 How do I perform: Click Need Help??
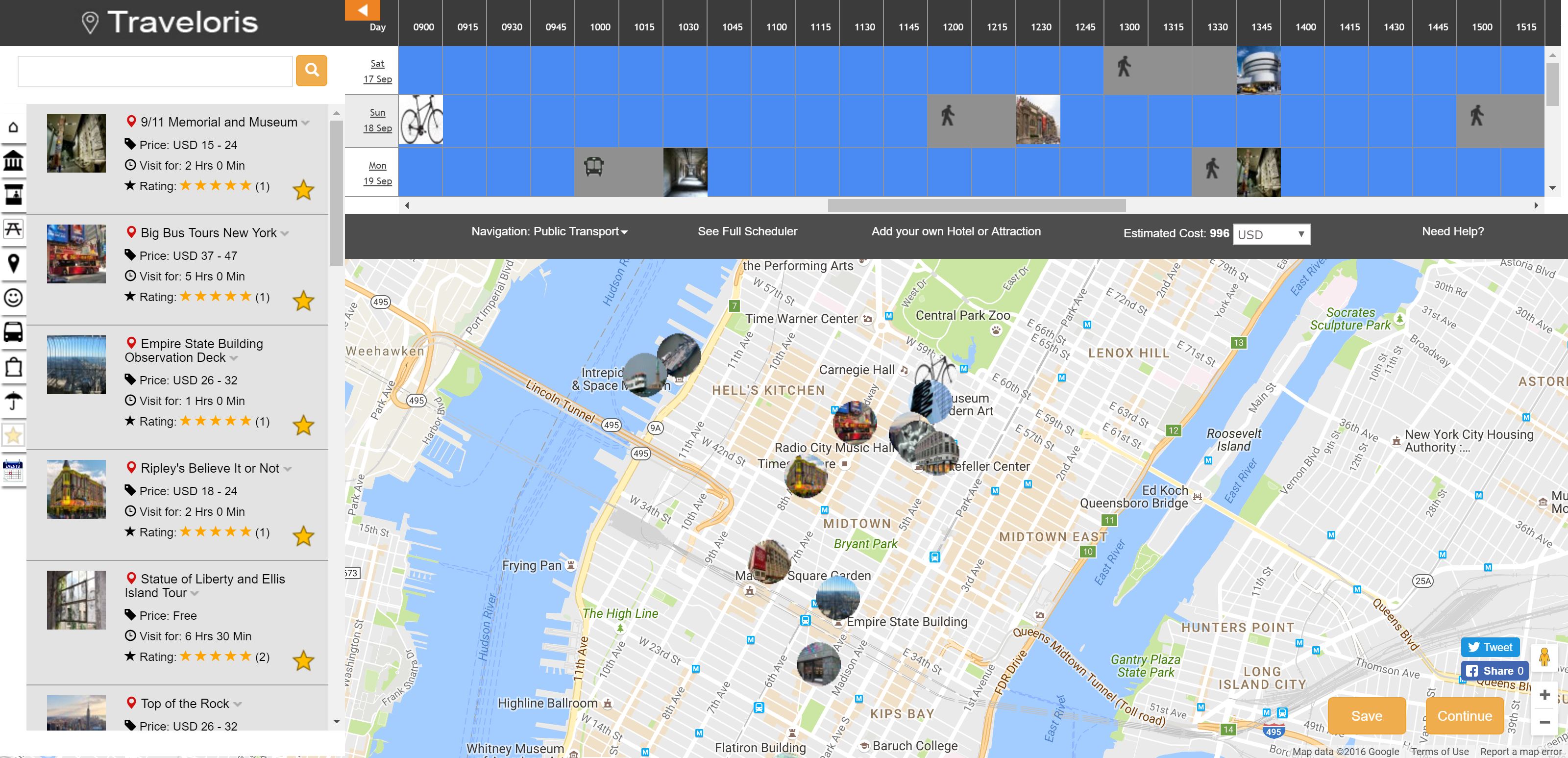[1452, 231]
